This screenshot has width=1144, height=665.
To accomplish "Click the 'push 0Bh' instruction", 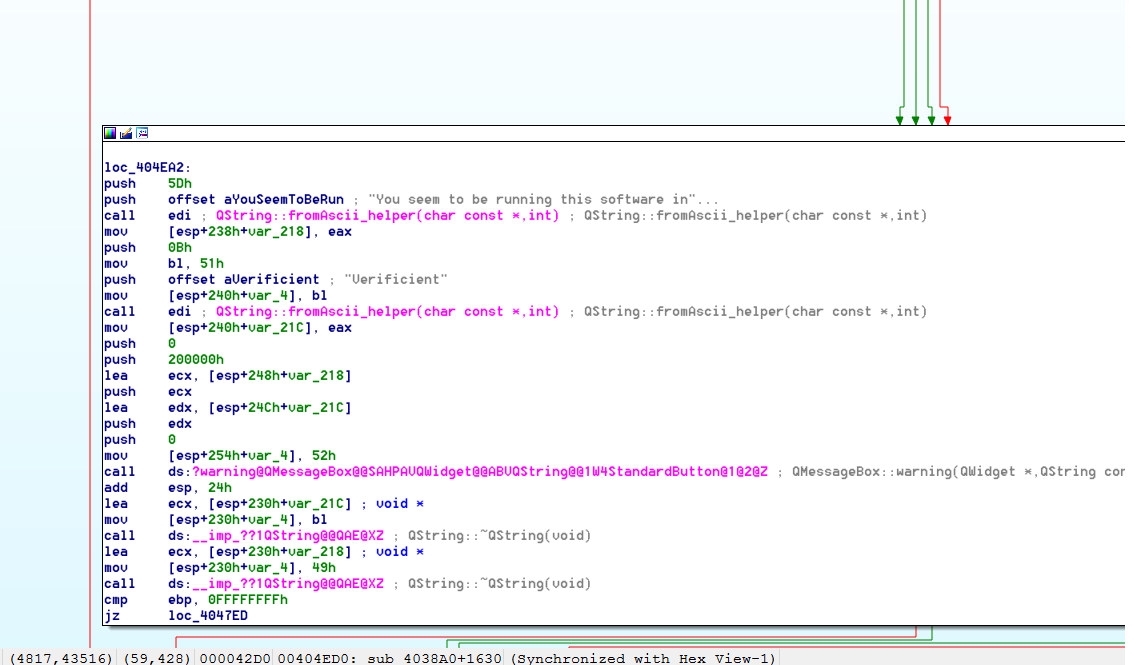I will pyautogui.click(x=148, y=248).
